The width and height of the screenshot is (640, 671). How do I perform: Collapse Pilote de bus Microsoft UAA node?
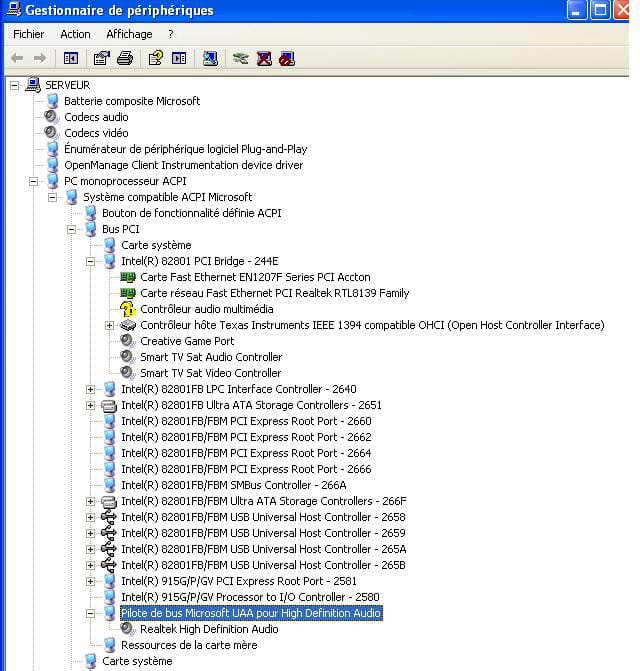coord(90,614)
